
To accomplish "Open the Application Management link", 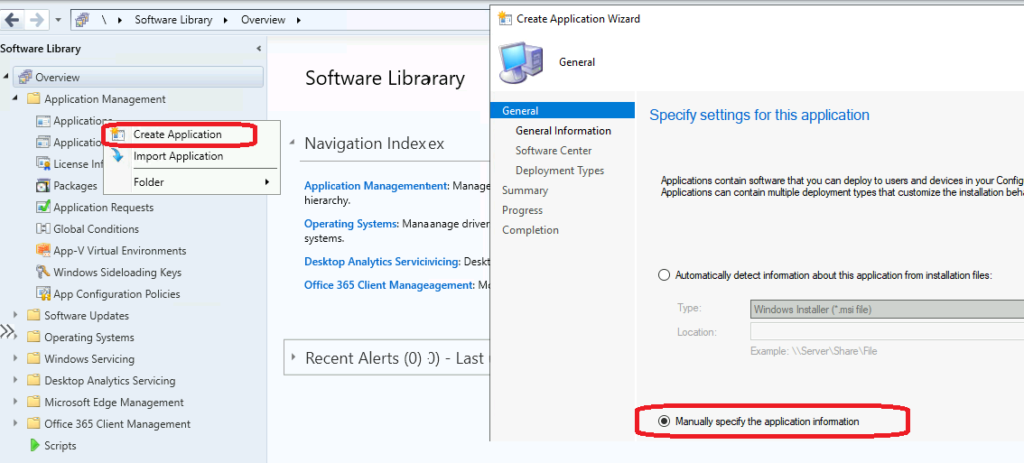I will 376,185.
